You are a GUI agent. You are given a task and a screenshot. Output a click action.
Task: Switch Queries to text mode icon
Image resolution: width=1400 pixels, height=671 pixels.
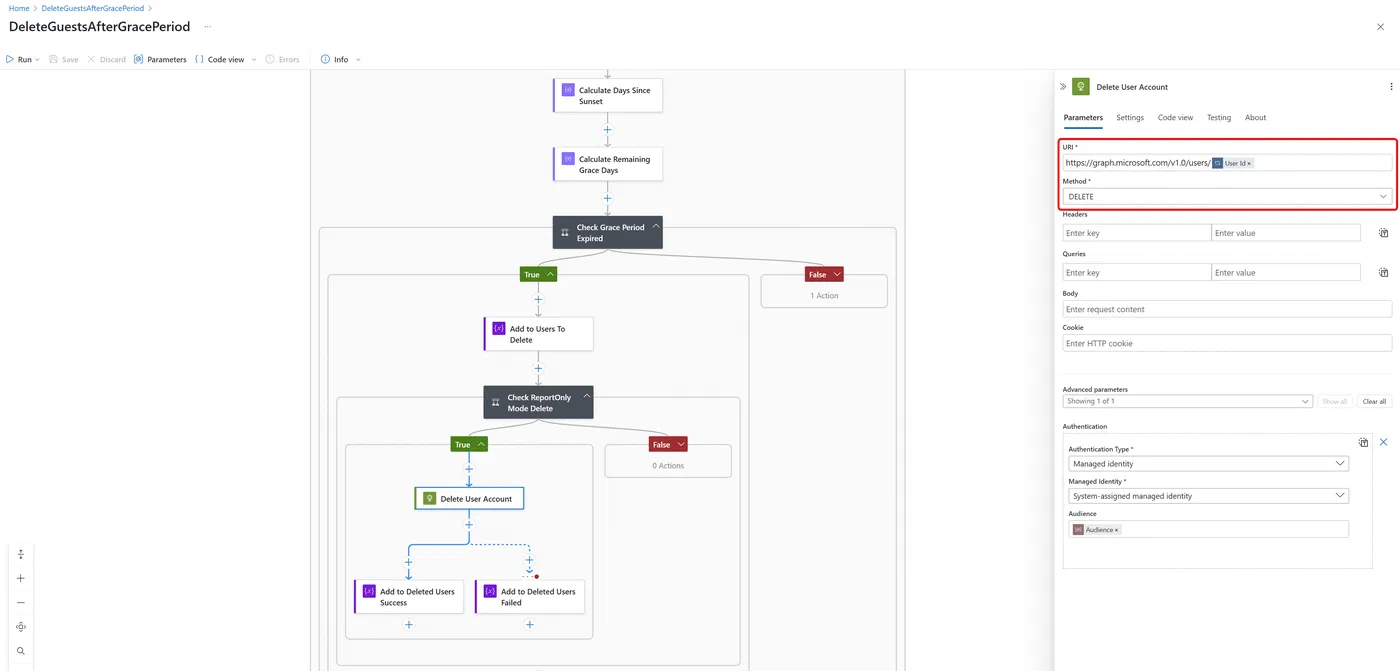[x=1384, y=272]
